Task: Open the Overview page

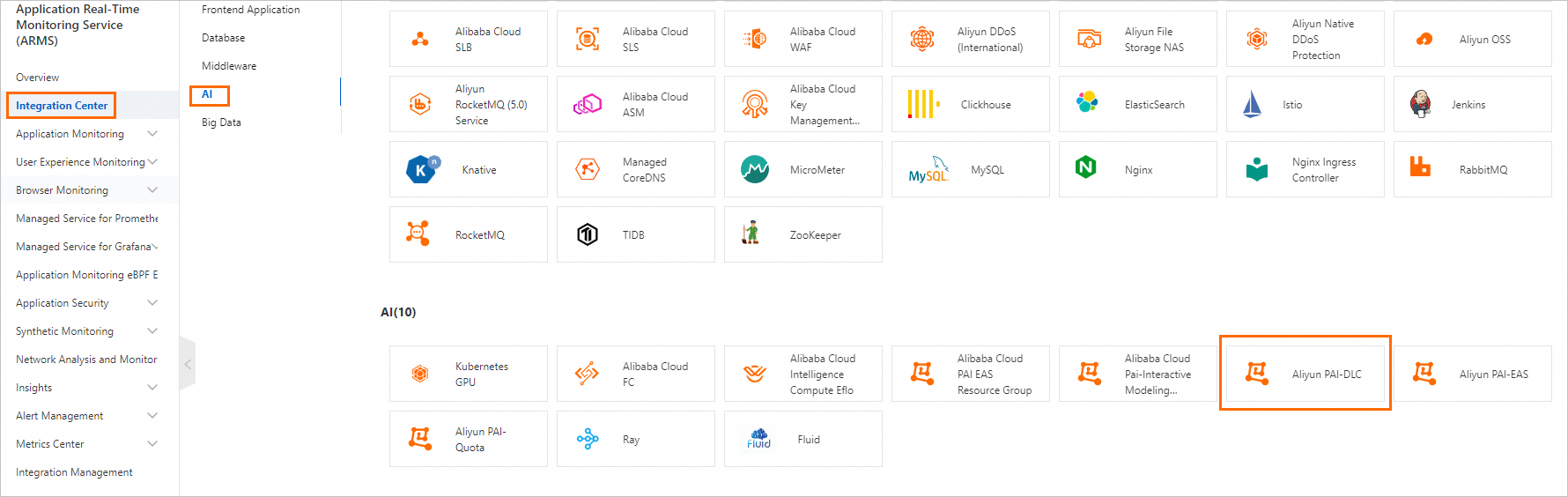Action: [37, 78]
